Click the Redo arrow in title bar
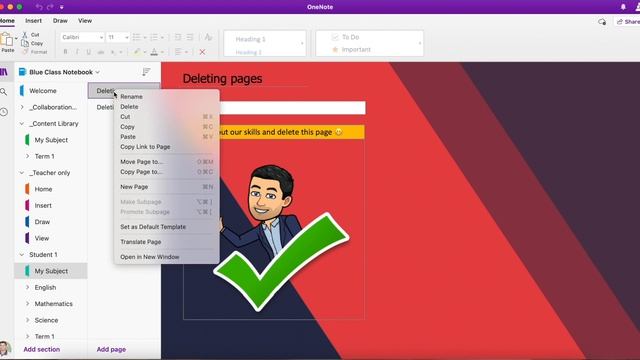 pyautogui.click(x=50, y=7)
